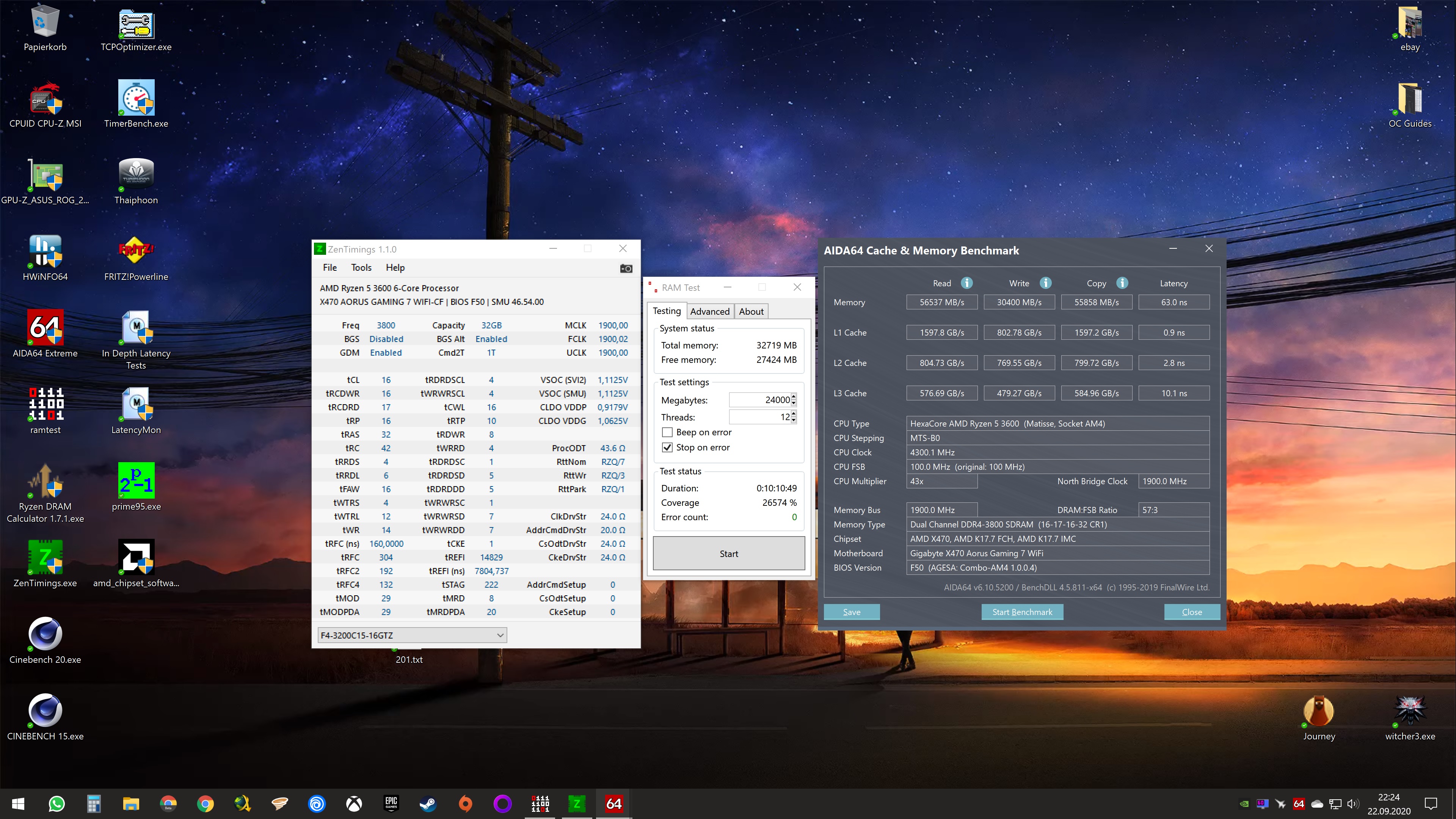
Task: Click the Start Benchmark button
Action: (x=1023, y=612)
